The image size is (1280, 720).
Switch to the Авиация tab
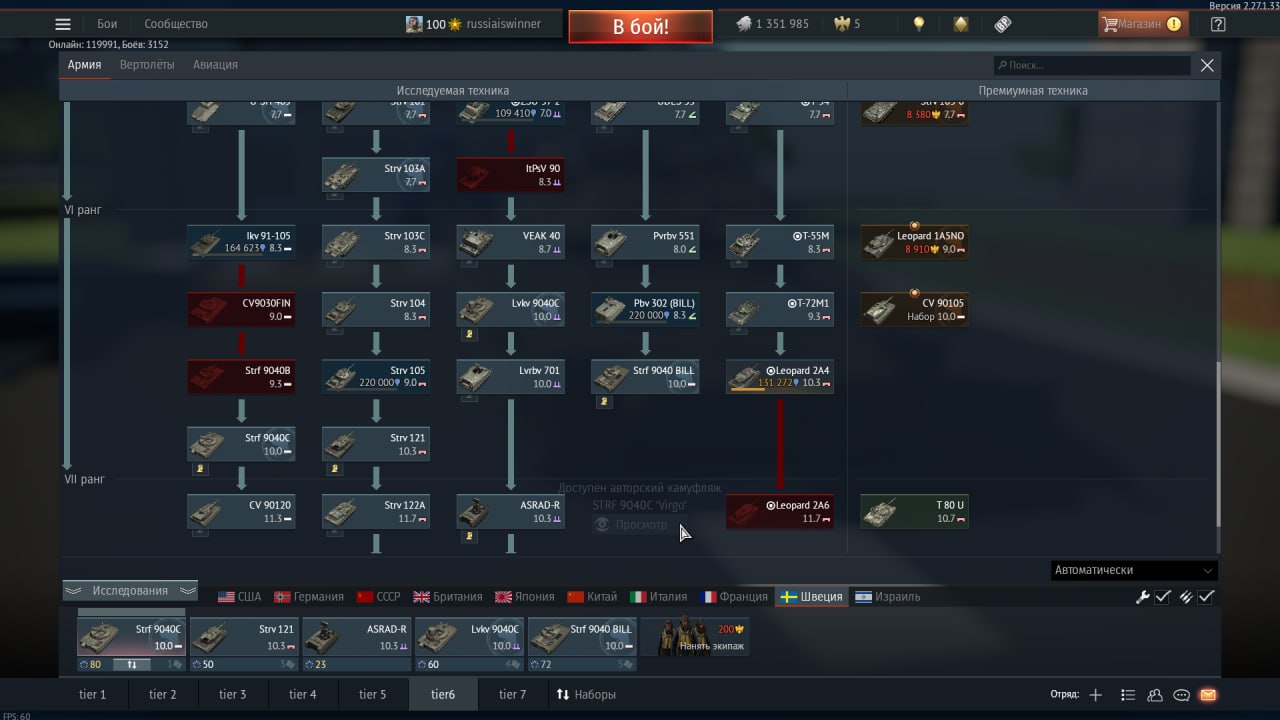coord(215,65)
